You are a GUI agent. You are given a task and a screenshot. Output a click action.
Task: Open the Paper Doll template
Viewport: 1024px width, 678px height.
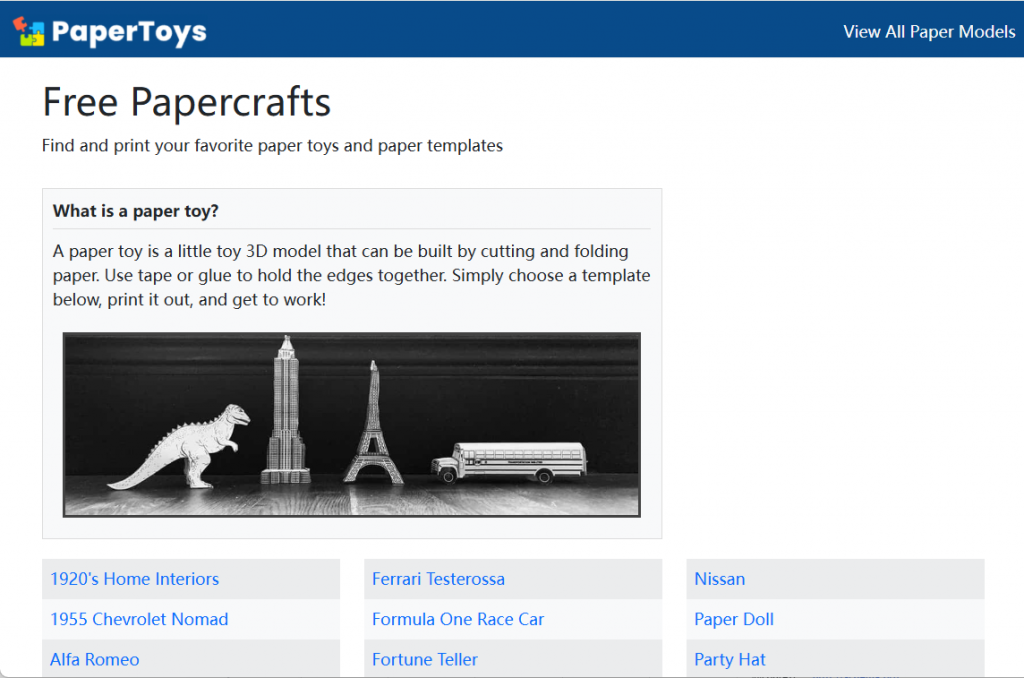pos(734,619)
